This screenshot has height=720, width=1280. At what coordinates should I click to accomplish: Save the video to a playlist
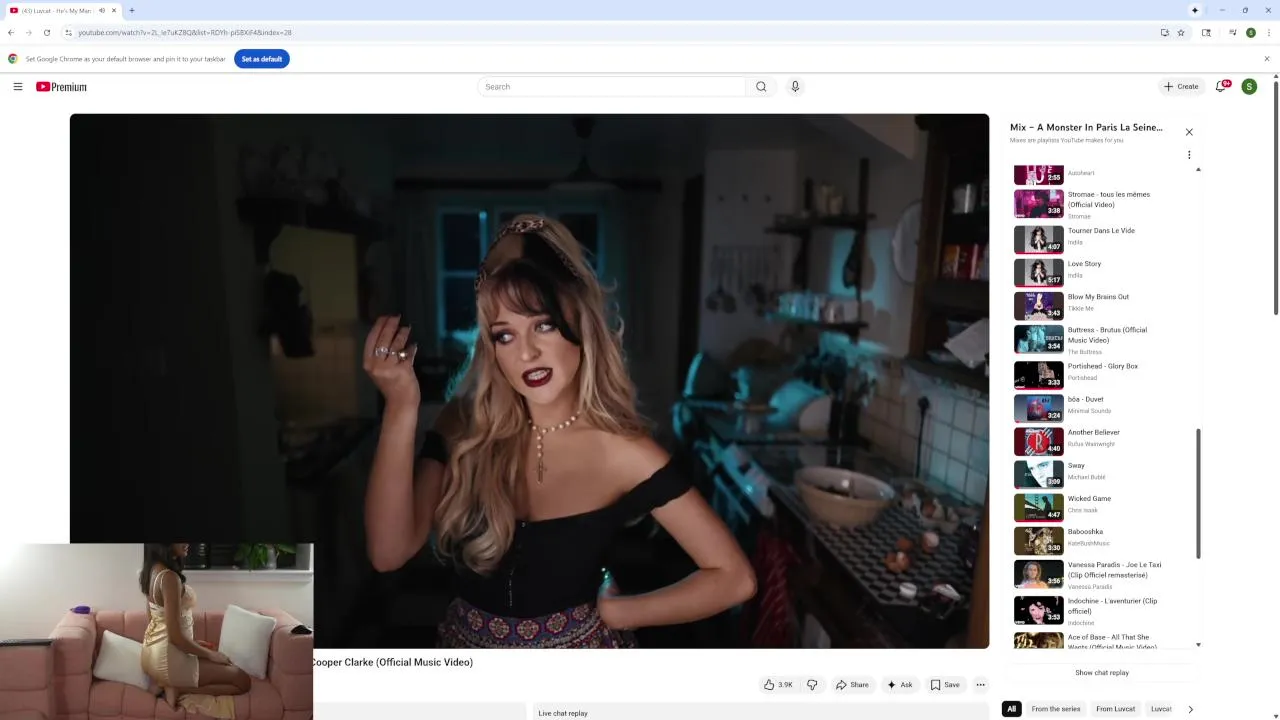(x=945, y=685)
